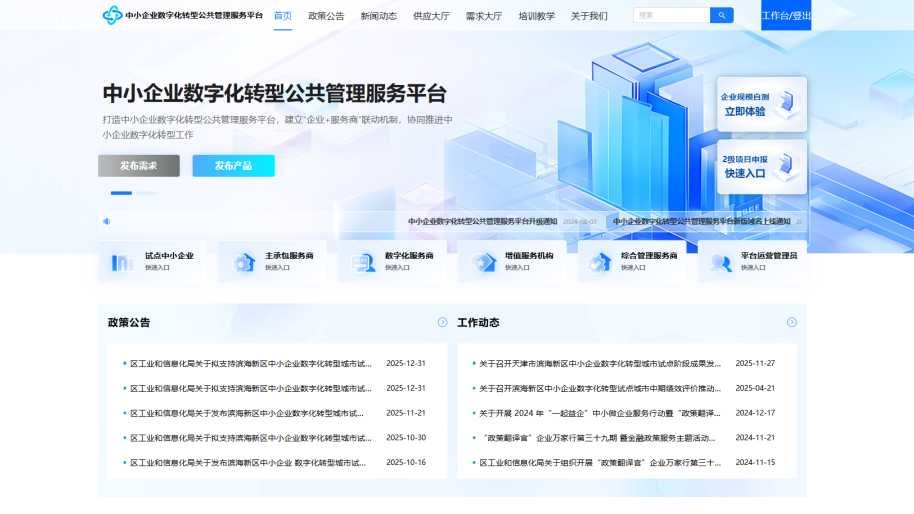Go to 首页 tab
This screenshot has height=514, width=914.
[x=283, y=16]
